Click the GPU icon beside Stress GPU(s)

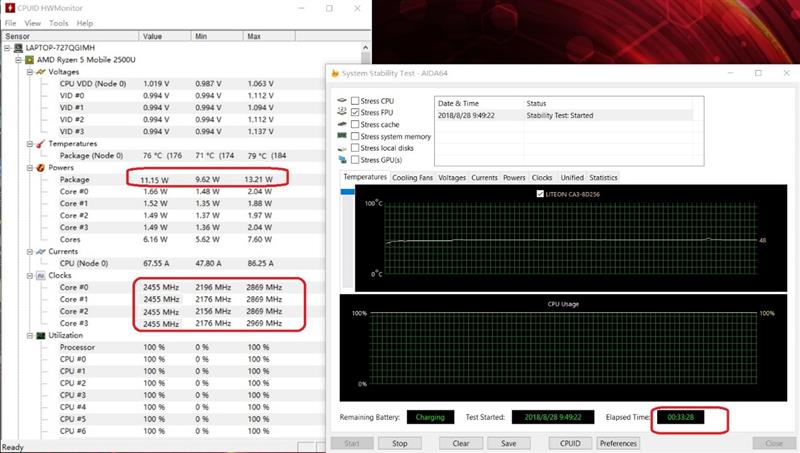pyautogui.click(x=342, y=160)
